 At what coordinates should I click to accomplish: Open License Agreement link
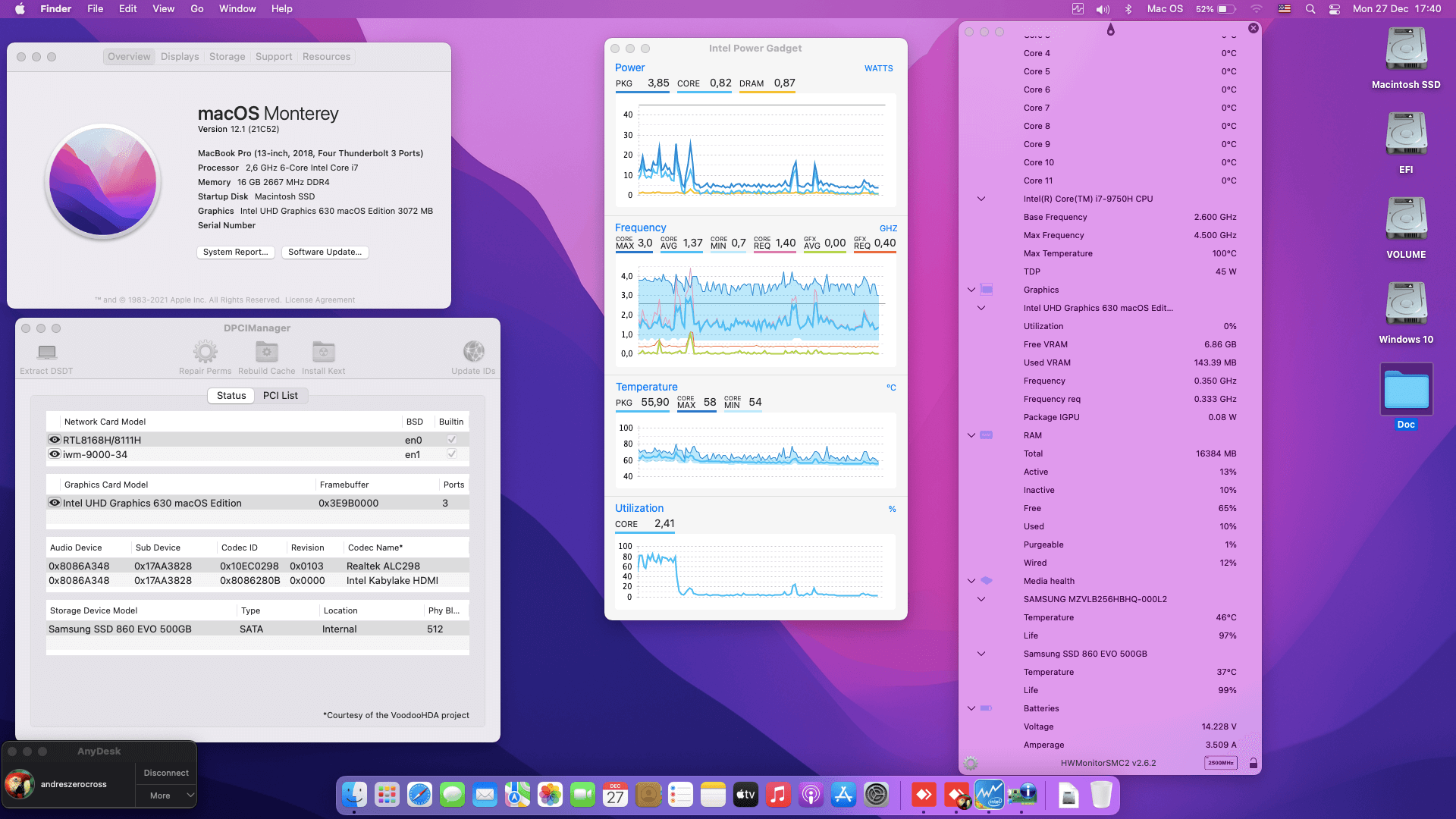coord(319,300)
